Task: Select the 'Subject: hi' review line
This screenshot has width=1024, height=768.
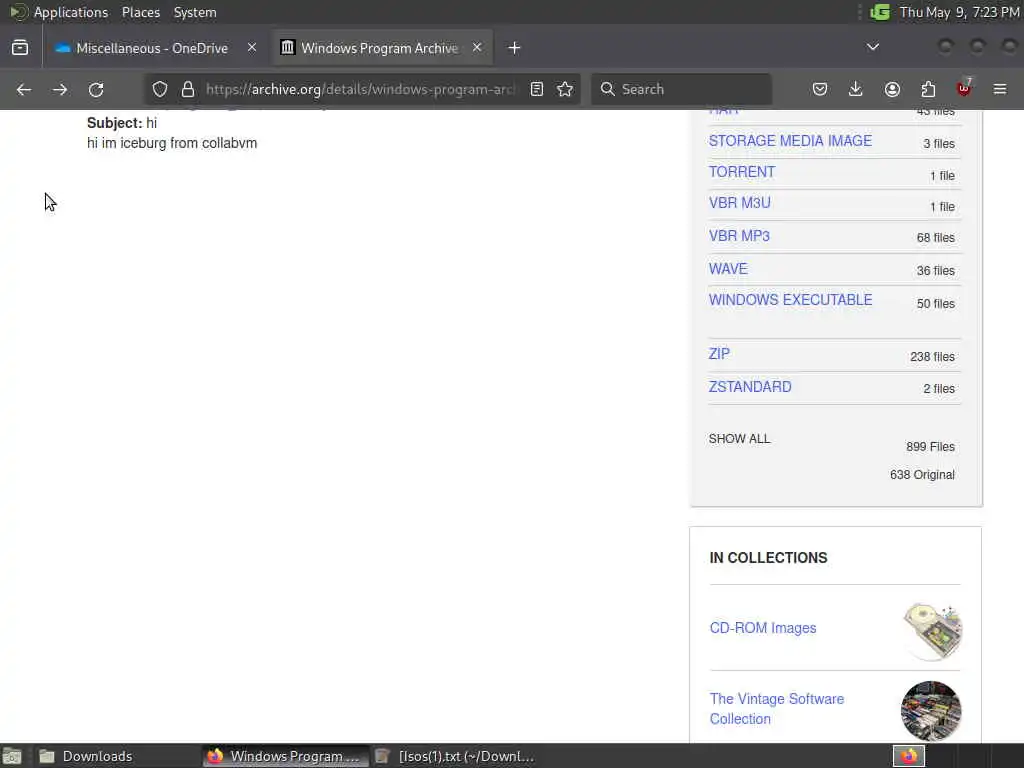Action: pyautogui.click(x=122, y=123)
